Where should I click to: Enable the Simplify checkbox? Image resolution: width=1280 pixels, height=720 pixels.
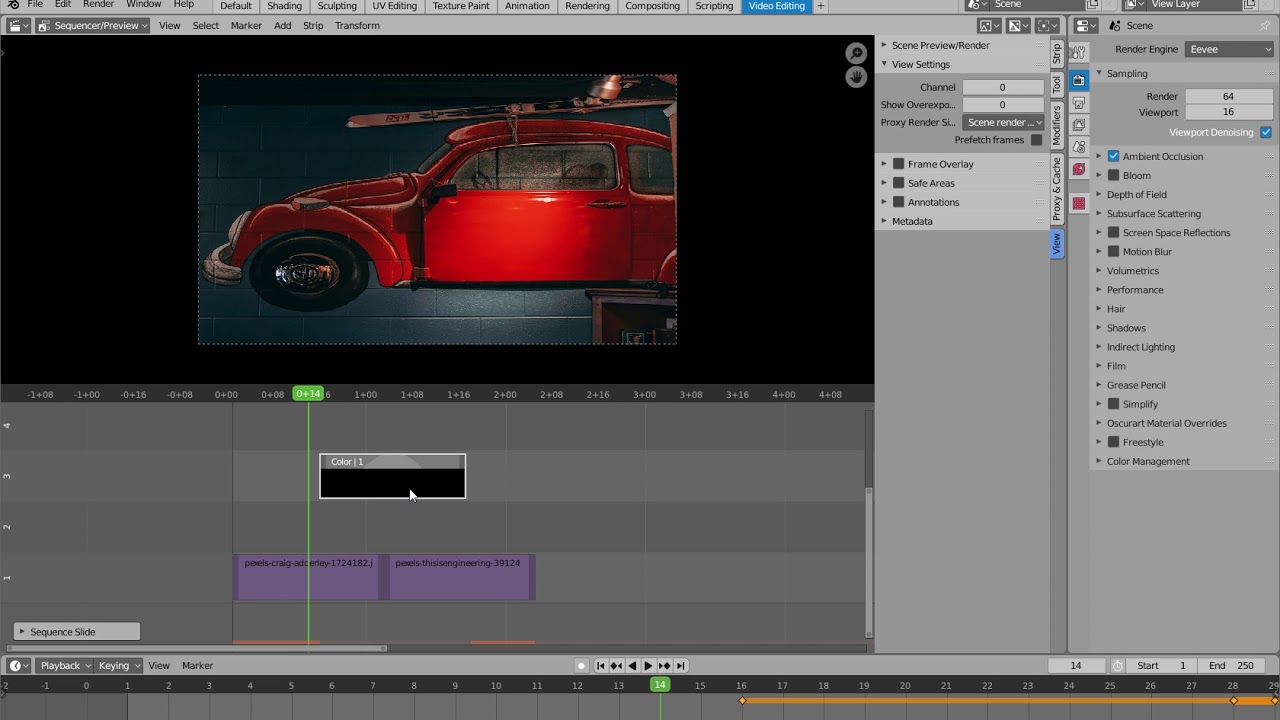coord(1113,404)
